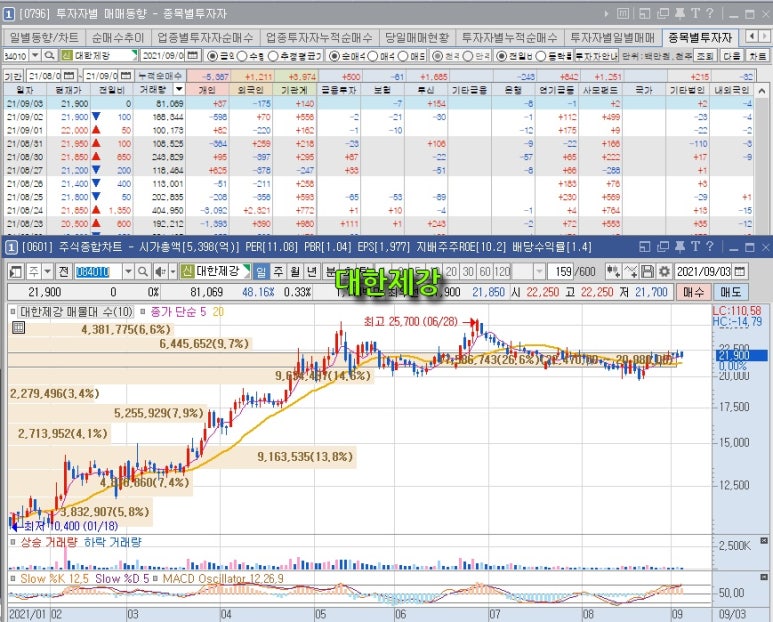Screen dimensions: 773x622
Task: Select 매수 radio button
Action: pos(373,56)
